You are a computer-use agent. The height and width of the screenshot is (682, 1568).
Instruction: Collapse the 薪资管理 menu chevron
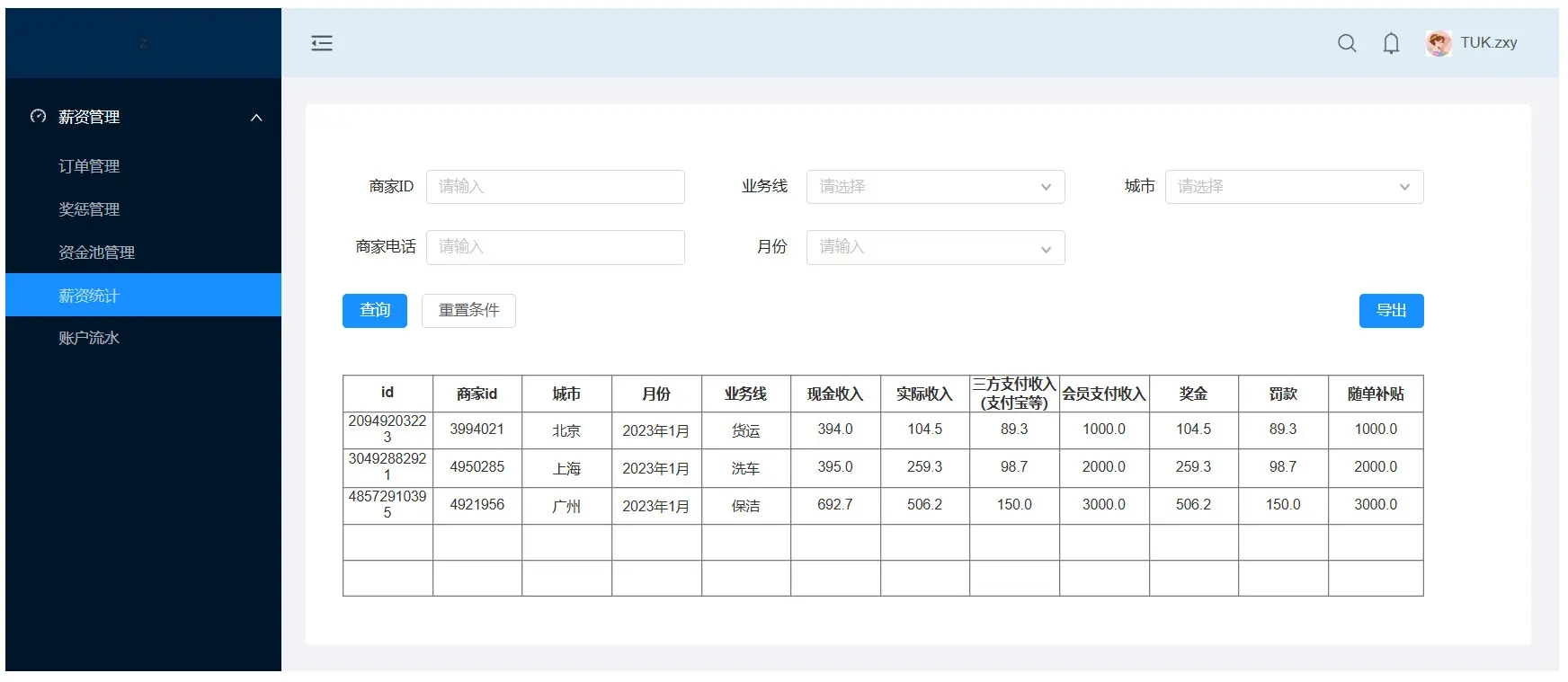[256, 118]
